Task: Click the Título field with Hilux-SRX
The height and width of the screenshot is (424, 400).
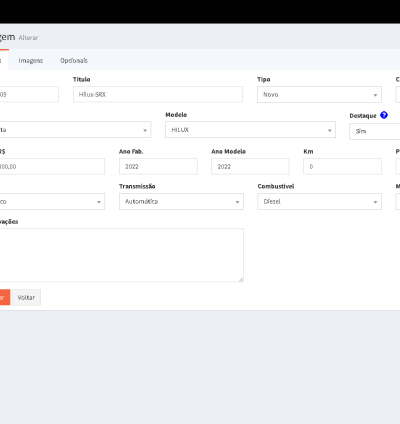Action: (158, 95)
